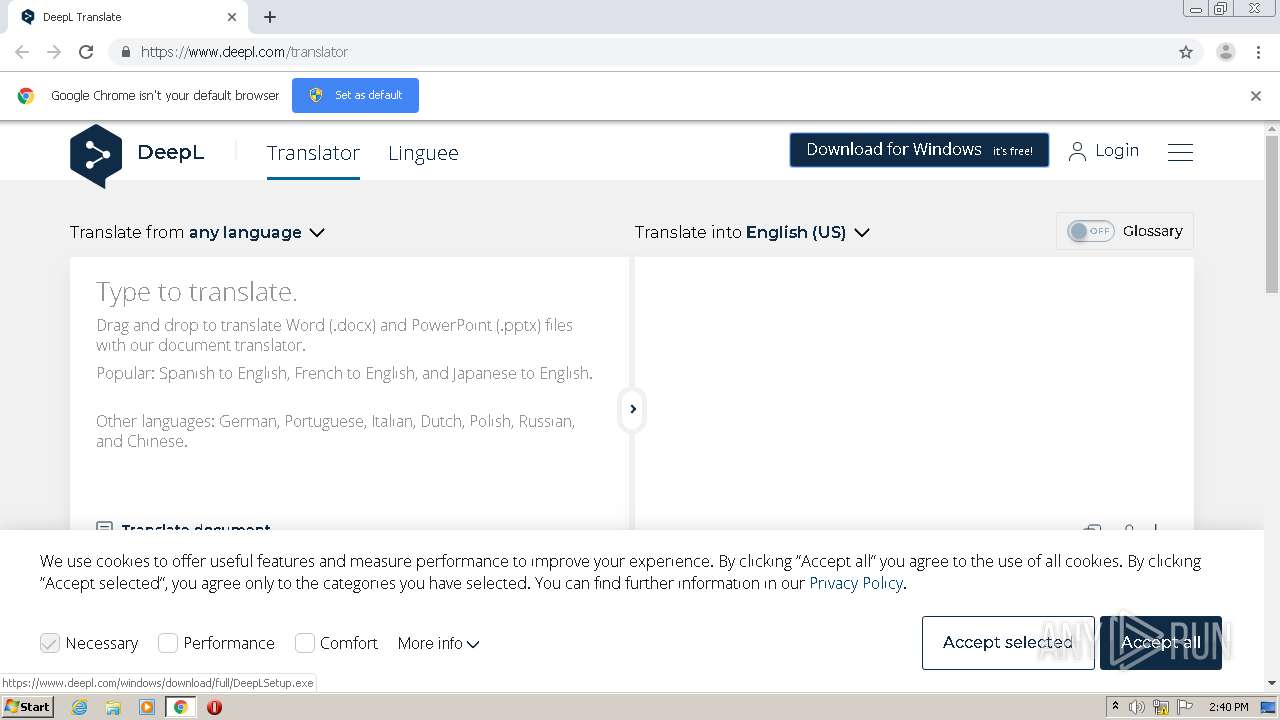Open the media player taskbar icon
The width and height of the screenshot is (1280, 720).
147,707
